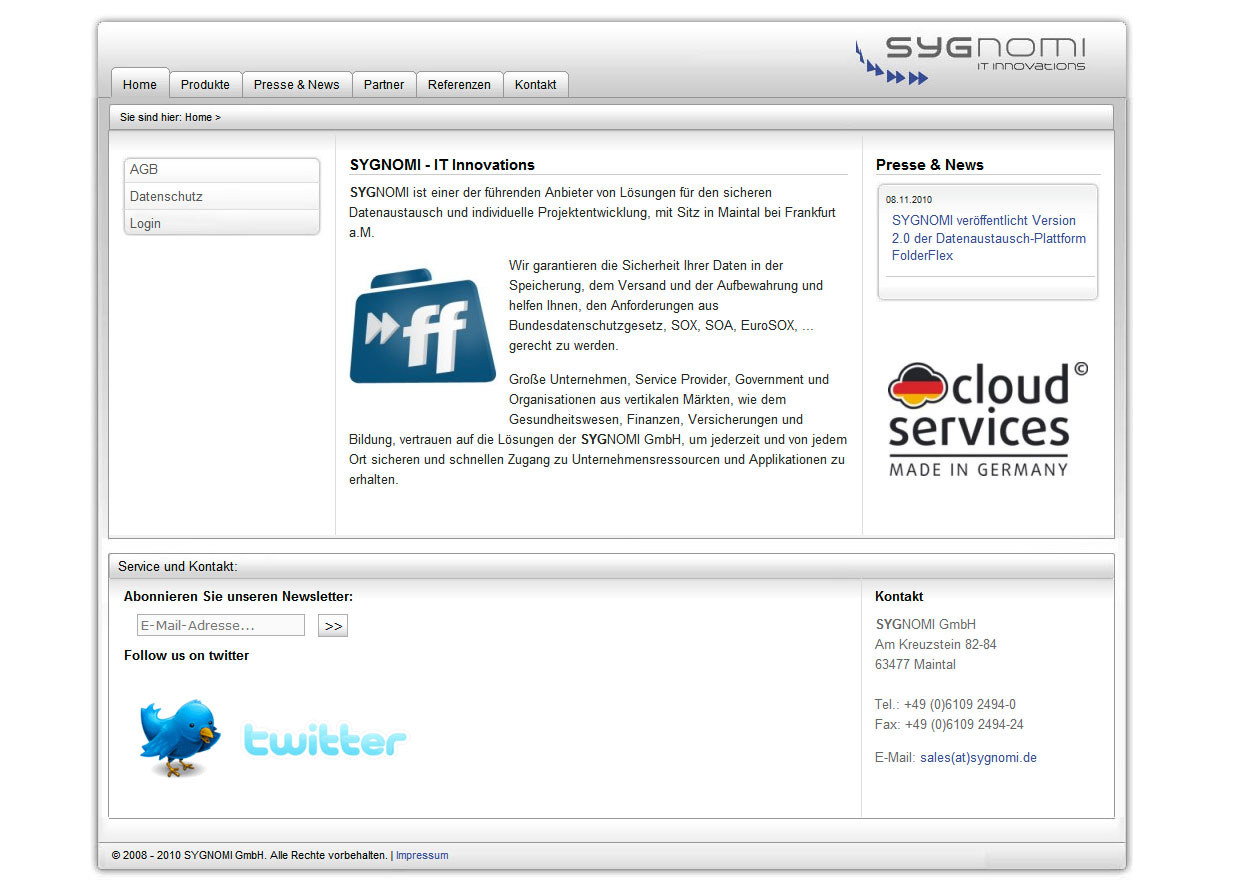Click the Twitter bird icon

coord(180,737)
